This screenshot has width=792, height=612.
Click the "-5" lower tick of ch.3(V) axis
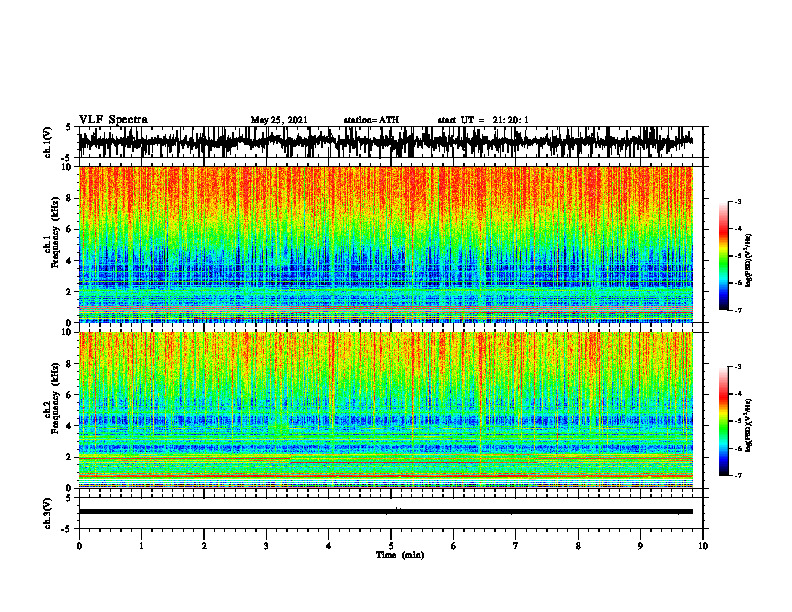tap(68, 529)
